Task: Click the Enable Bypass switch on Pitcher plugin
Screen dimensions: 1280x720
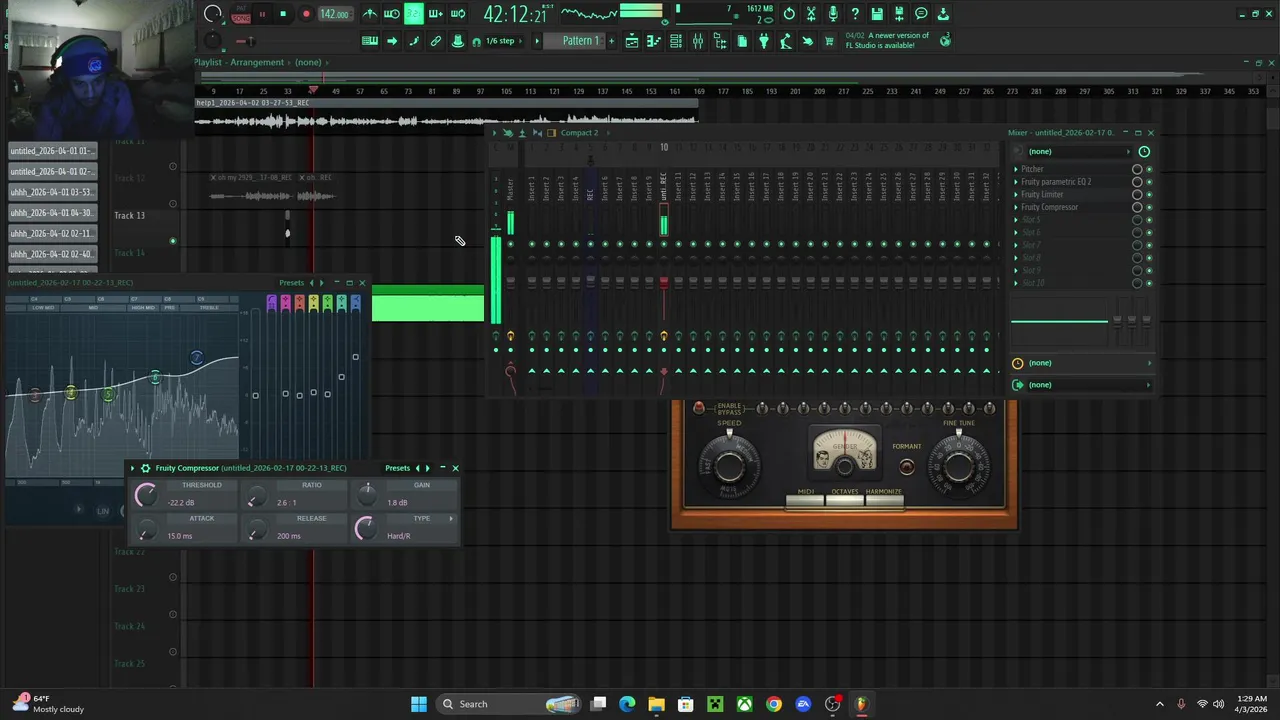Action: coord(699,408)
